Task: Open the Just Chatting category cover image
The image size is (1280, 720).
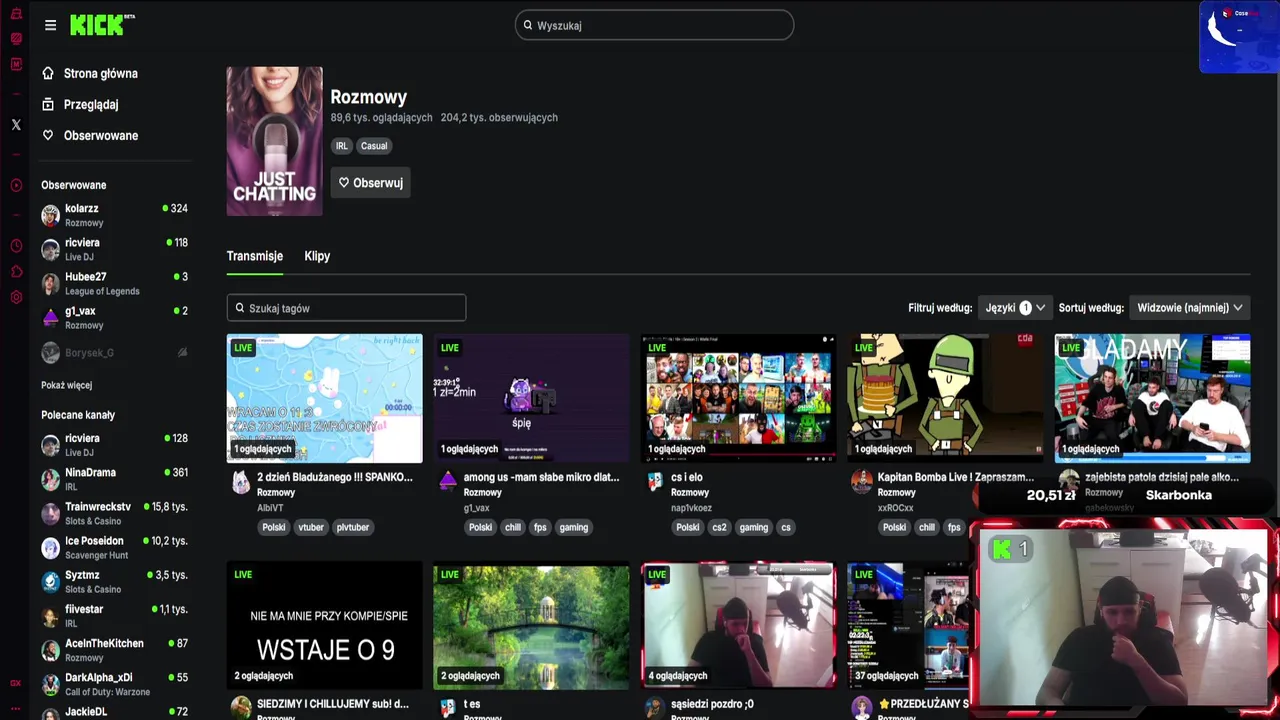Action: point(274,141)
